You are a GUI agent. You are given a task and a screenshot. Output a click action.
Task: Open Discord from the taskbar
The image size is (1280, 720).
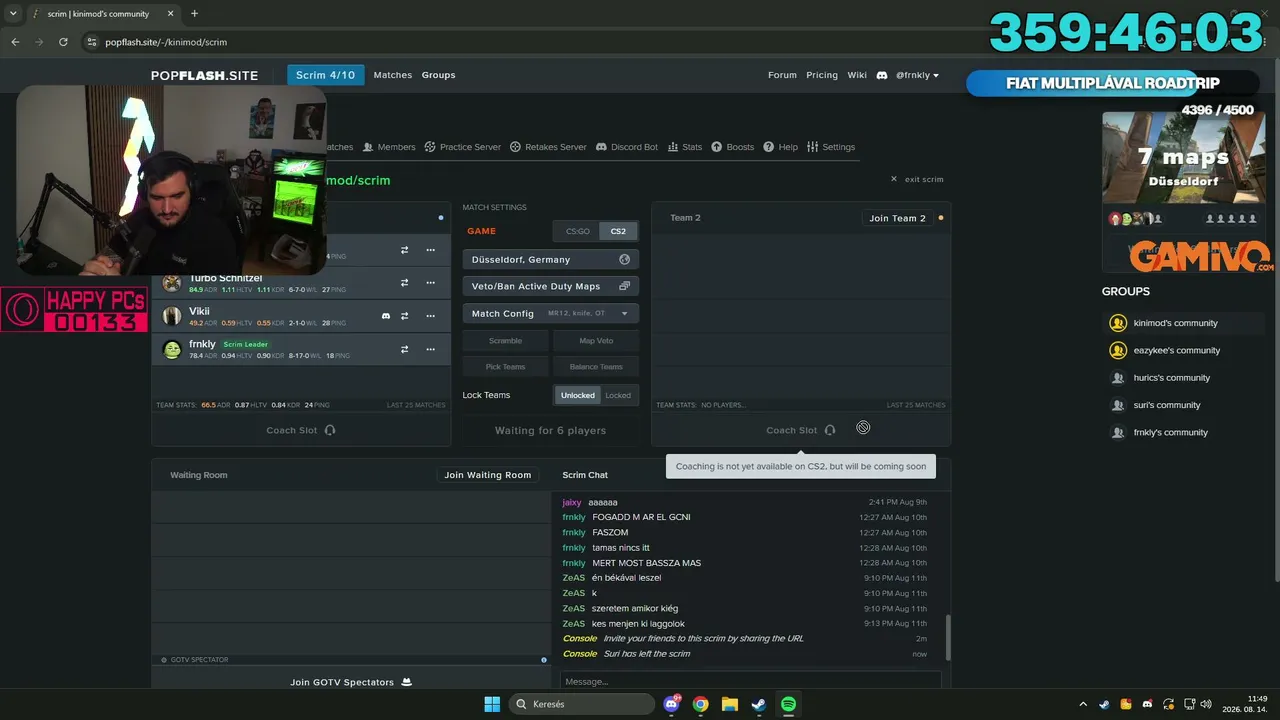pos(671,704)
